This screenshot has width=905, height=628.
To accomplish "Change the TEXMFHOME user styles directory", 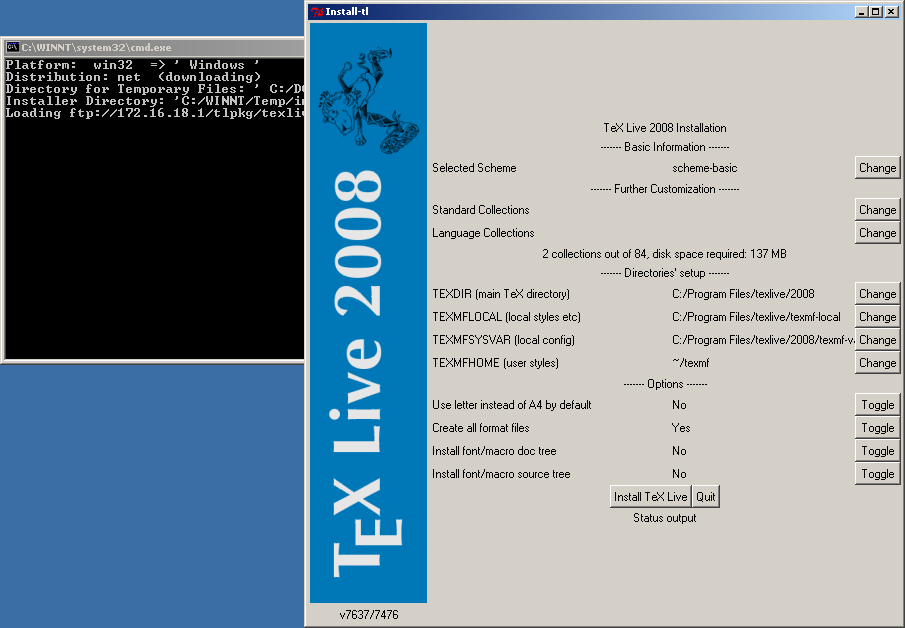I will 877,363.
